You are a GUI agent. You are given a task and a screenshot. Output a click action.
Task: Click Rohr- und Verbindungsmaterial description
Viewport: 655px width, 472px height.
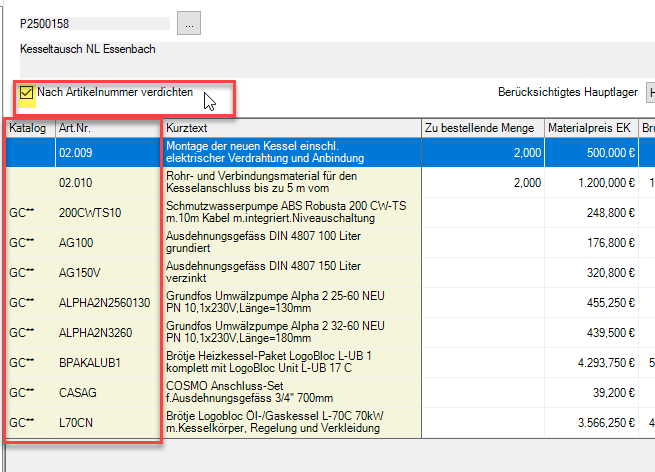(x=261, y=183)
